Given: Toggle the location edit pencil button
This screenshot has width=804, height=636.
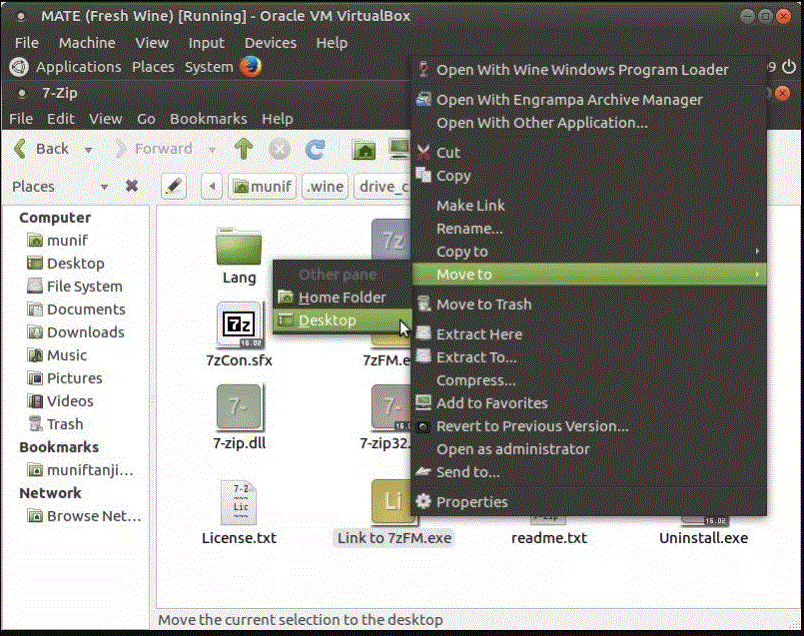Looking at the screenshot, I should click(173, 186).
